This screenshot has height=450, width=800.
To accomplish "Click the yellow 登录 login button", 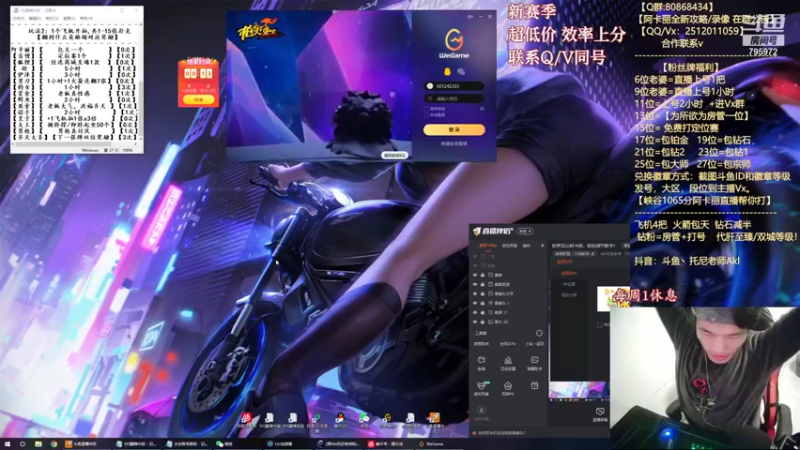I will coord(454,130).
